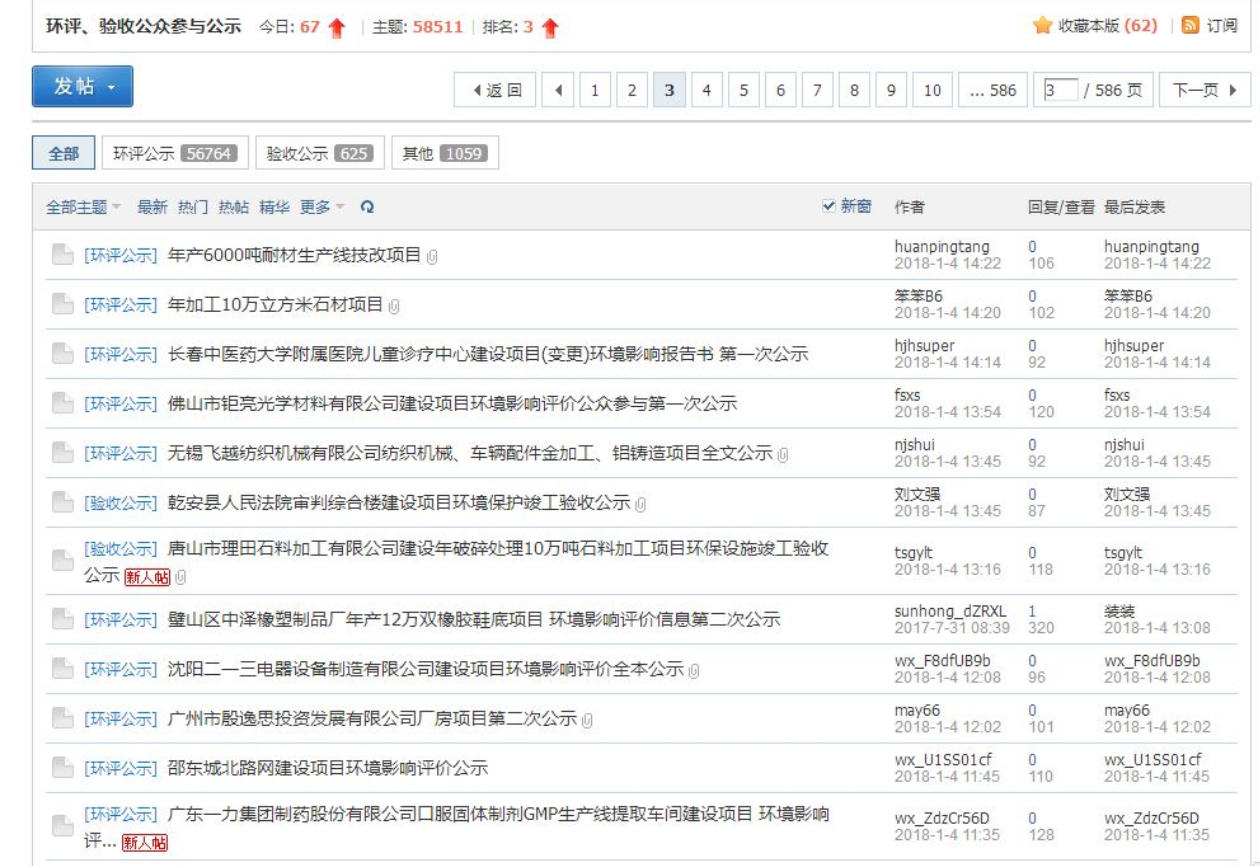Viewport: 1260px width, 866px height.
Task: Toggle the 新窗 checkbox
Action: 828,206
